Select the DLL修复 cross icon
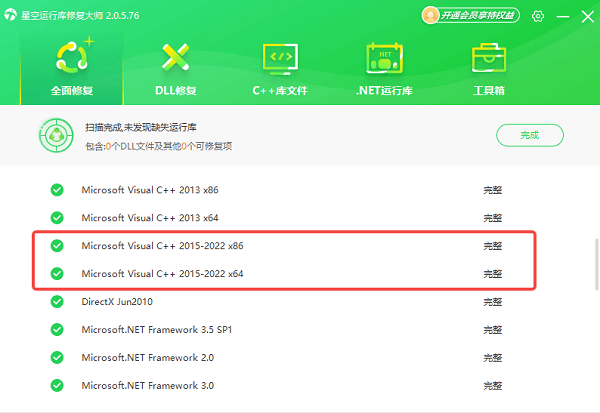The width and height of the screenshot is (600, 413). 176,57
